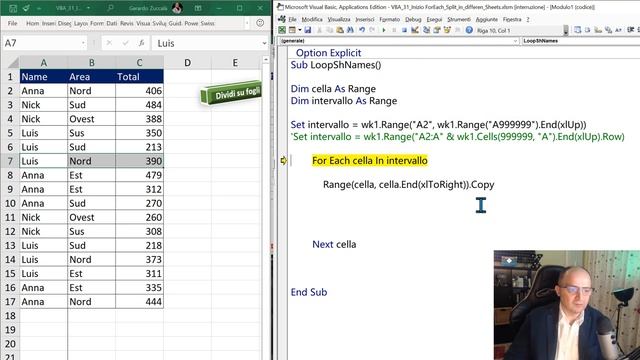The width and height of the screenshot is (640, 360).
Task: Click the formula bar showing Luis
Action: point(206,43)
